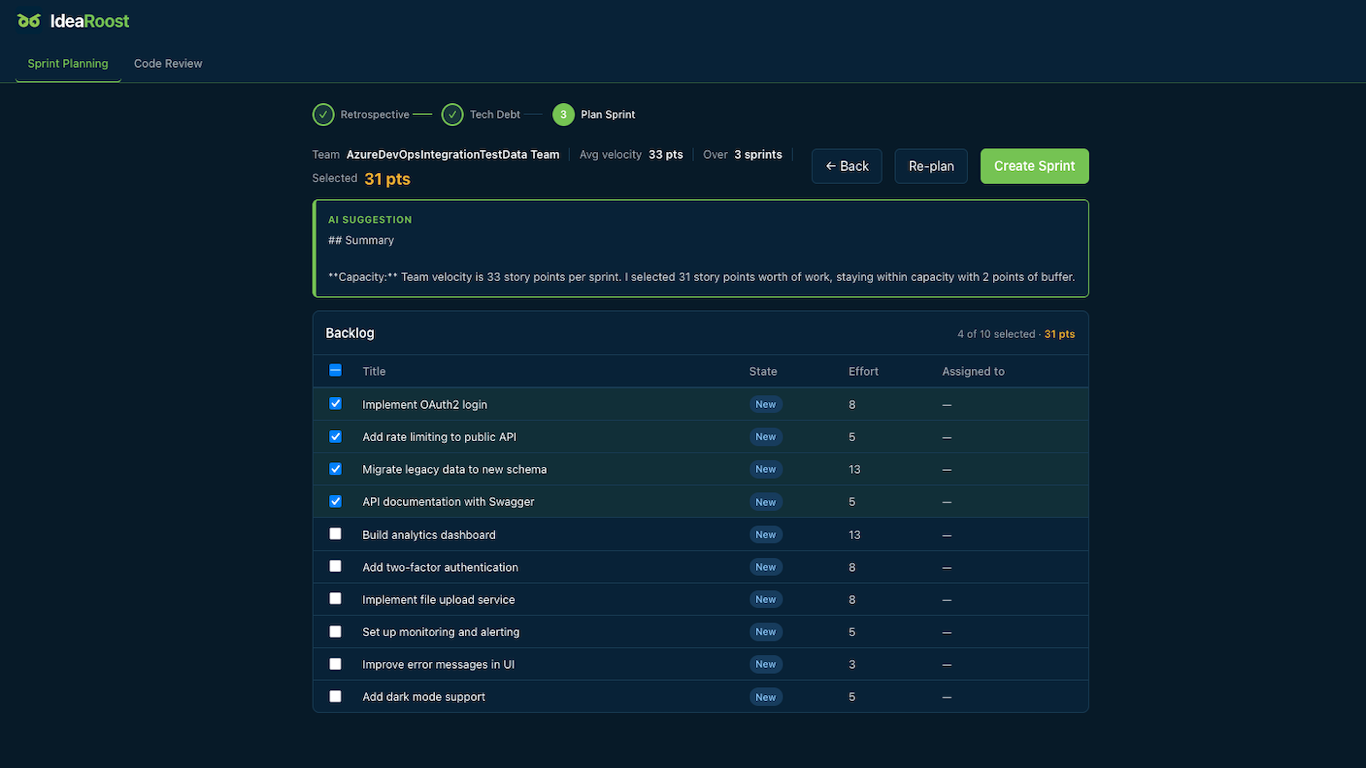Image resolution: width=1366 pixels, height=768 pixels.
Task: Open the Code Review tab
Action: (x=168, y=64)
